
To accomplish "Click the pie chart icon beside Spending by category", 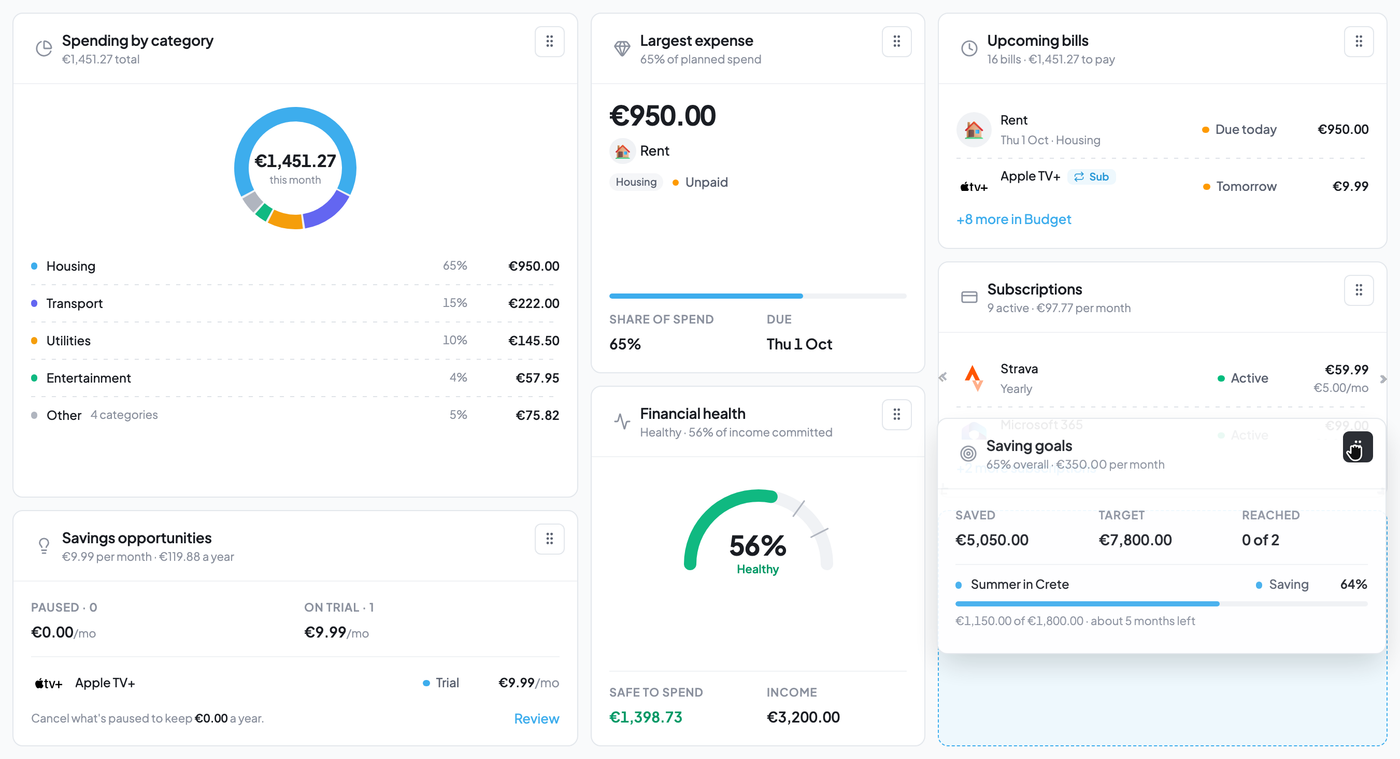I will (43, 49).
